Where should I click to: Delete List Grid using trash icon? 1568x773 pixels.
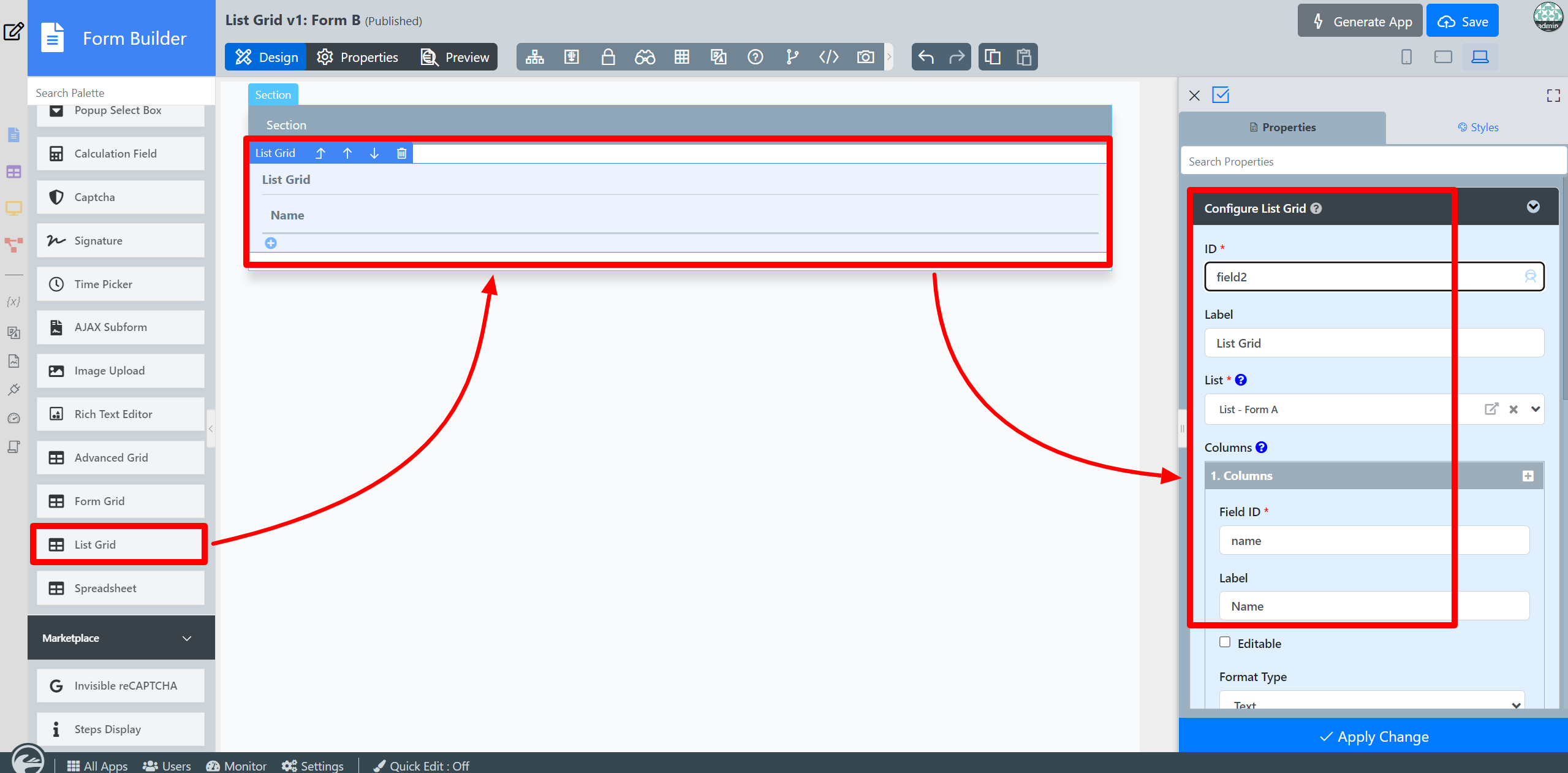(x=401, y=153)
